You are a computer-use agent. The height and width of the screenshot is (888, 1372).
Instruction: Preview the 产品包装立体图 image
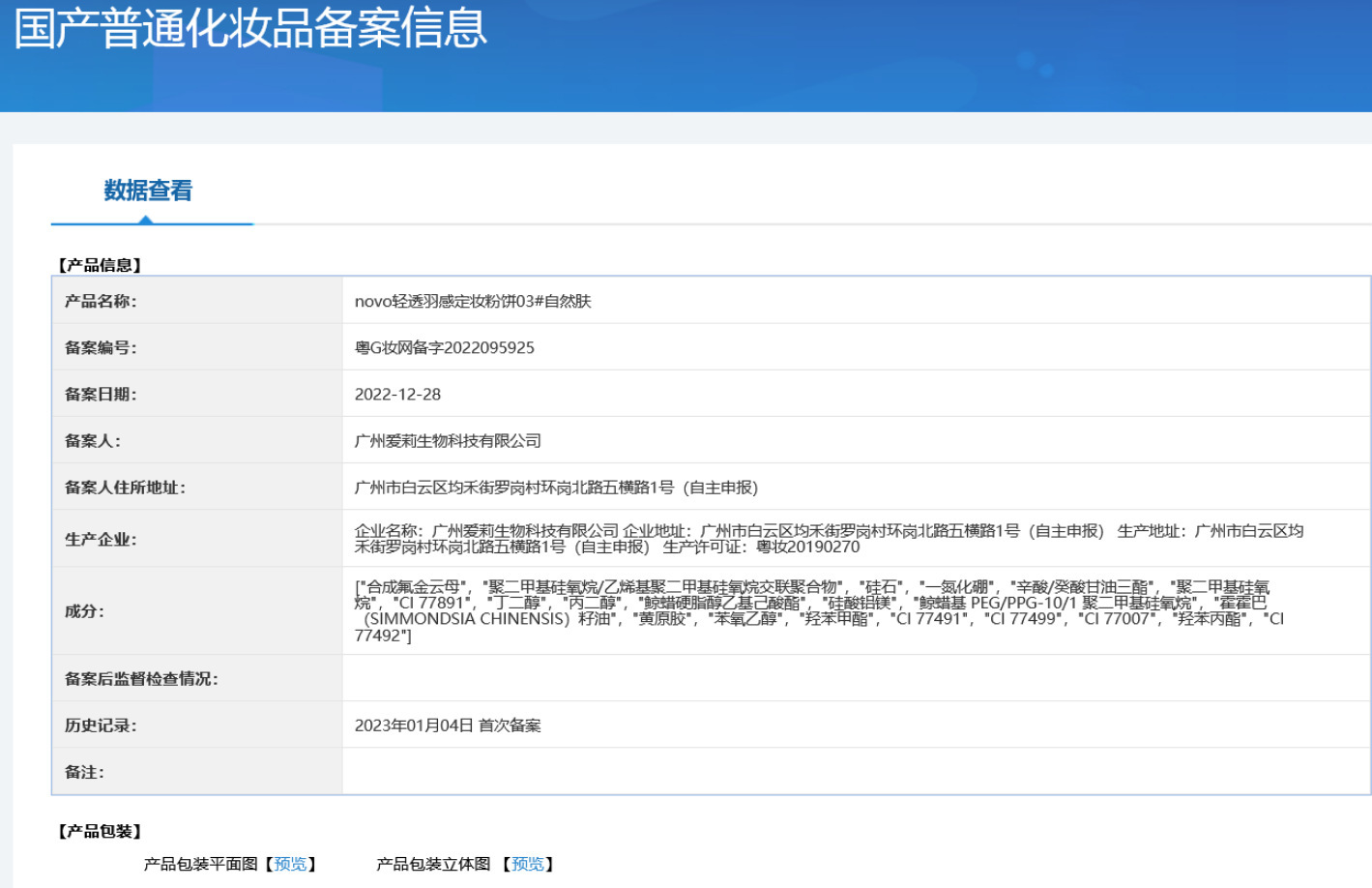(527, 864)
